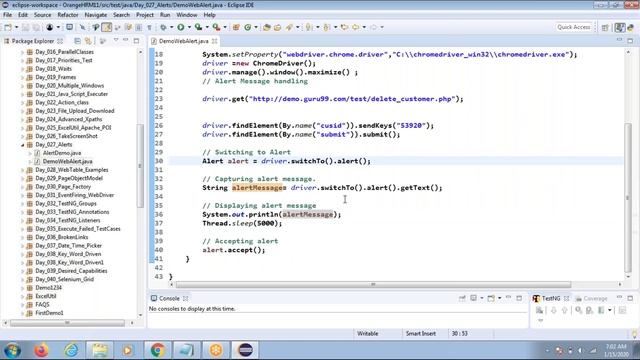Click Package Explorer vertical scrollbar
Image resolution: width=640 pixels, height=360 pixels.
140,165
